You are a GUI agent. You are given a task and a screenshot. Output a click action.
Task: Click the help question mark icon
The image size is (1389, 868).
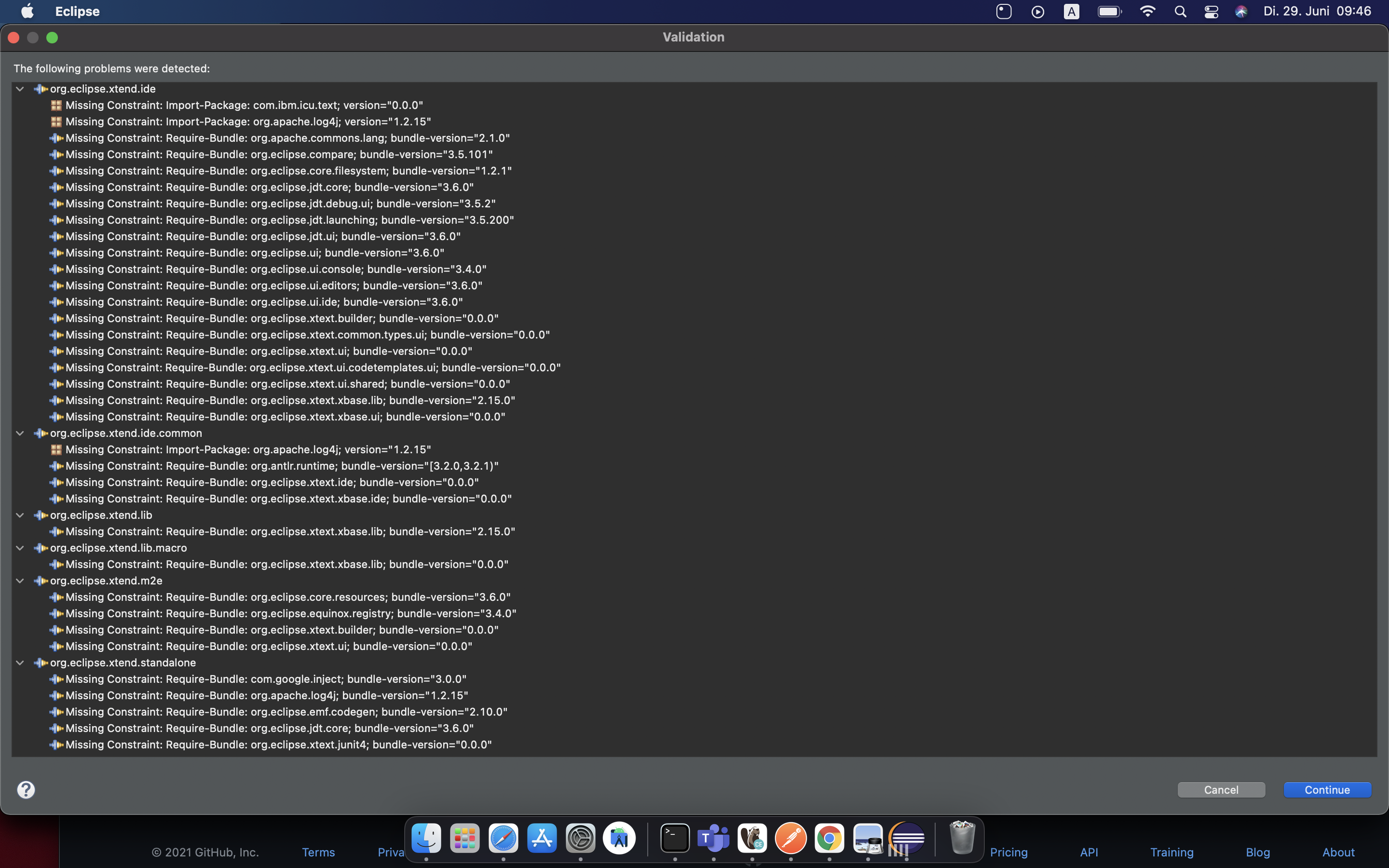point(26,790)
